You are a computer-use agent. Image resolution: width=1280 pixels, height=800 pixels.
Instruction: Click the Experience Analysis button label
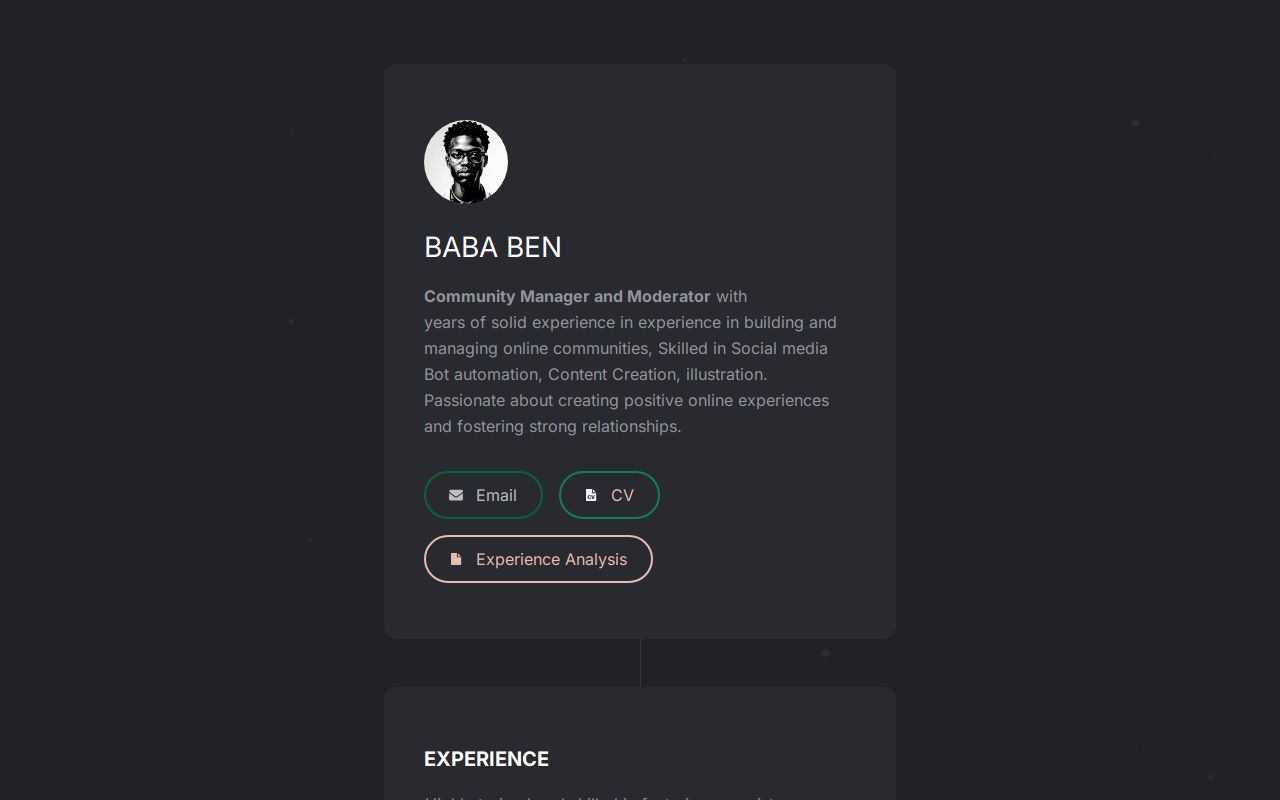coord(551,559)
